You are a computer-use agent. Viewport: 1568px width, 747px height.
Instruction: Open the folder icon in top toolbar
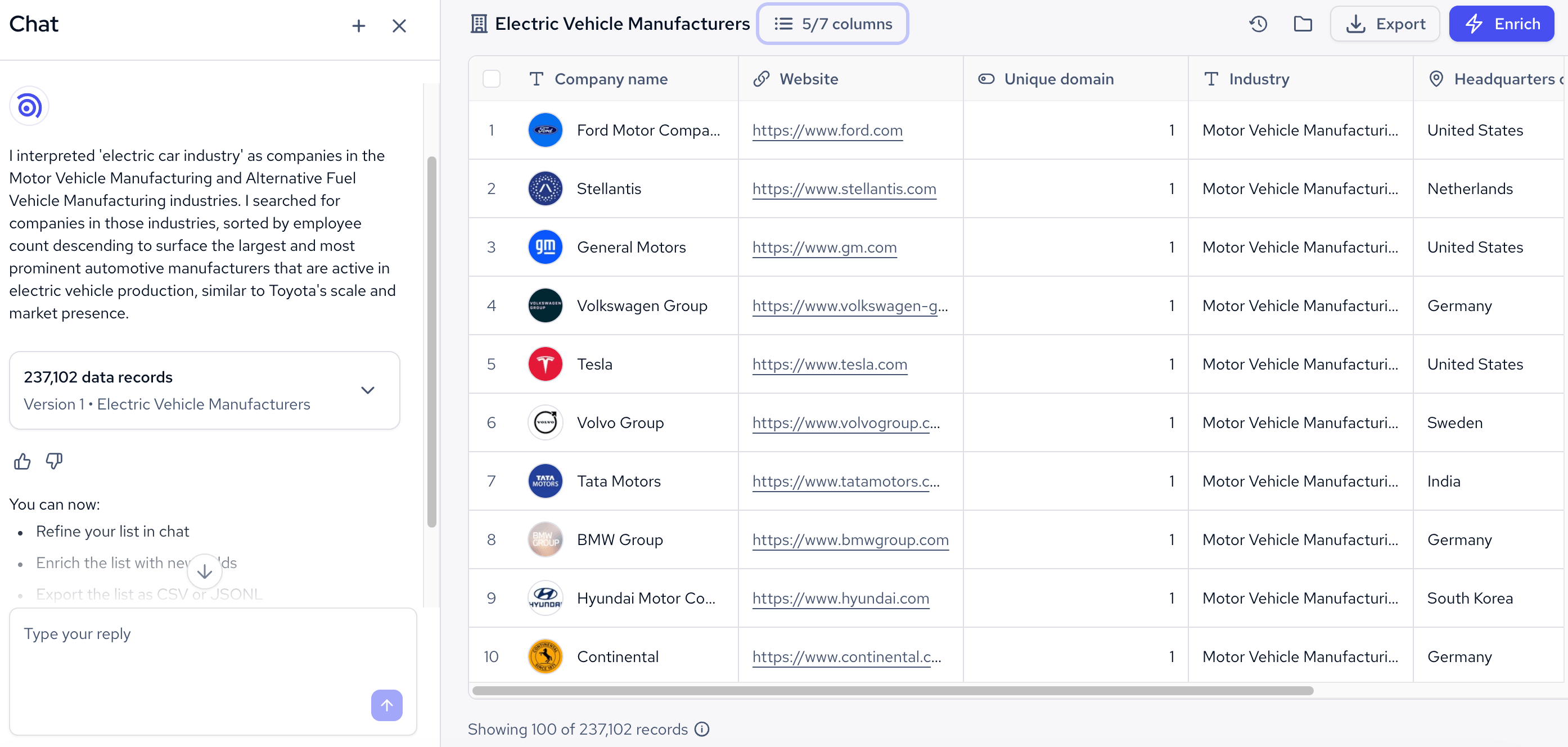(x=1303, y=24)
